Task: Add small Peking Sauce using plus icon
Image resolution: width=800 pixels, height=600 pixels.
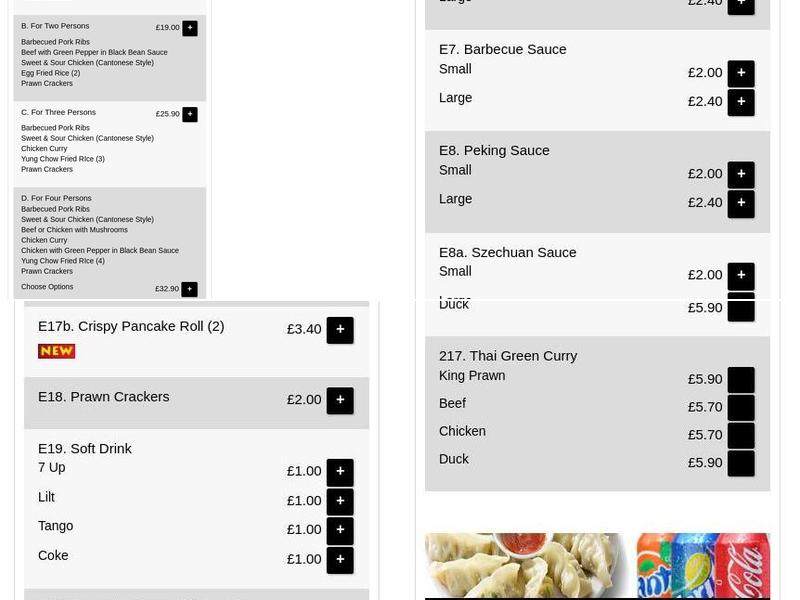Action: (741, 173)
